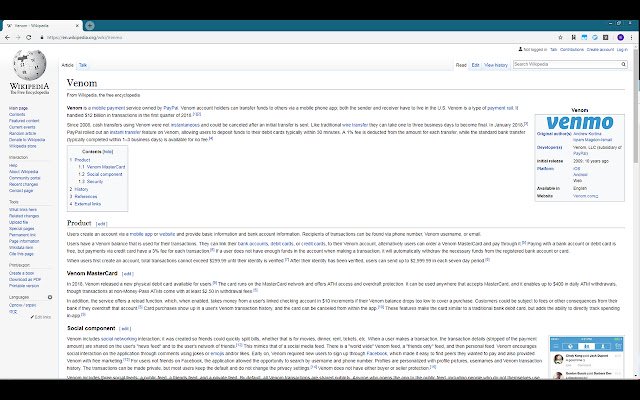Open Random article in the sidebar
Image resolution: width=640 pixels, height=400 pixels.
[22, 133]
